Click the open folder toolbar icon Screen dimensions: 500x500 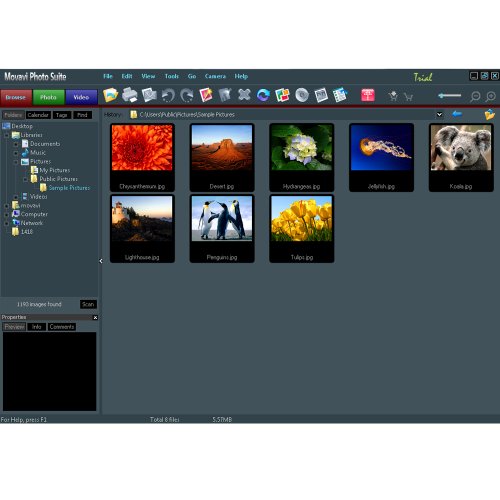pos(110,95)
